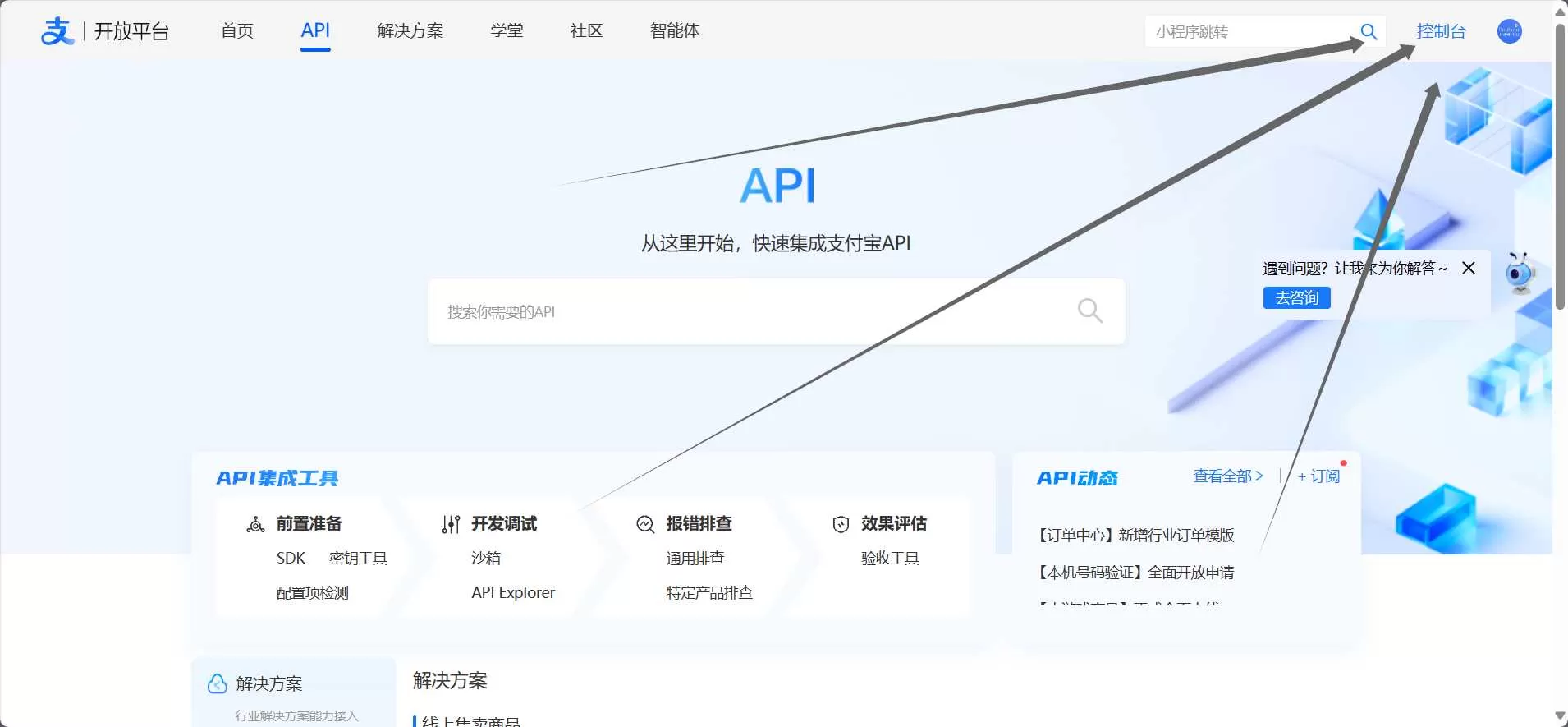Screen dimensions: 1568x727
Task: Click the 报错排查 icon
Action: (x=645, y=524)
